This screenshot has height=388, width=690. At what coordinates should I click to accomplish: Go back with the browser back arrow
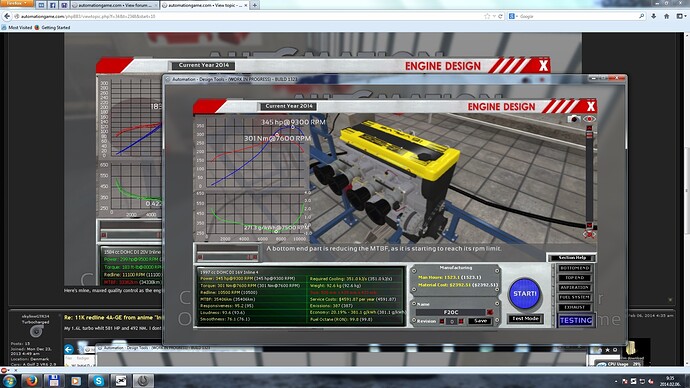click(7, 16)
